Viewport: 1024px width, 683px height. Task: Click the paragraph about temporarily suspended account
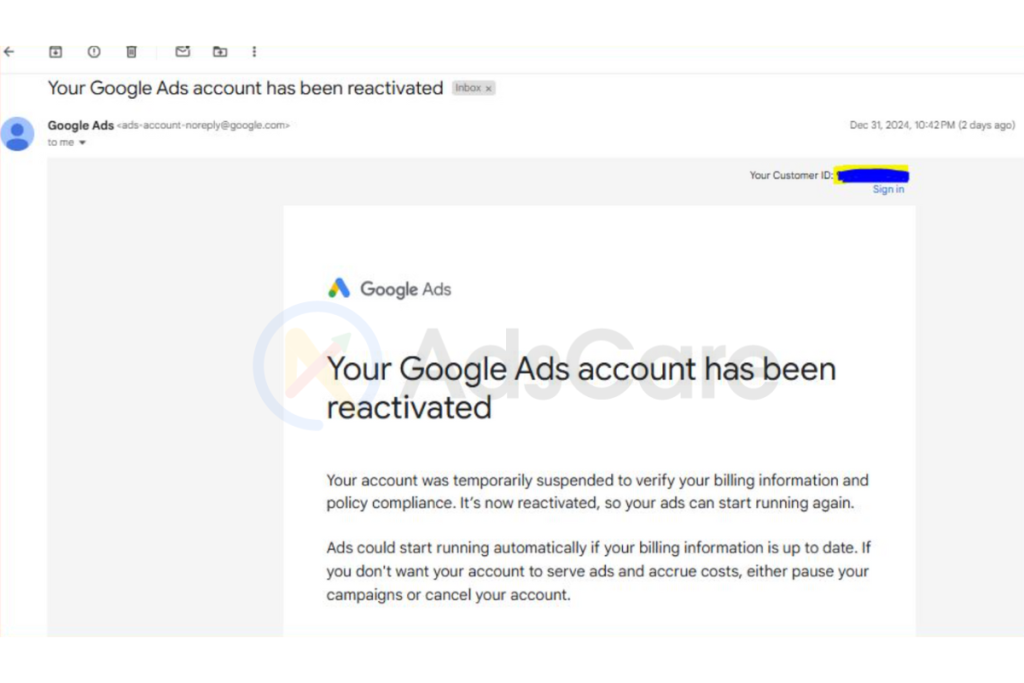point(598,492)
